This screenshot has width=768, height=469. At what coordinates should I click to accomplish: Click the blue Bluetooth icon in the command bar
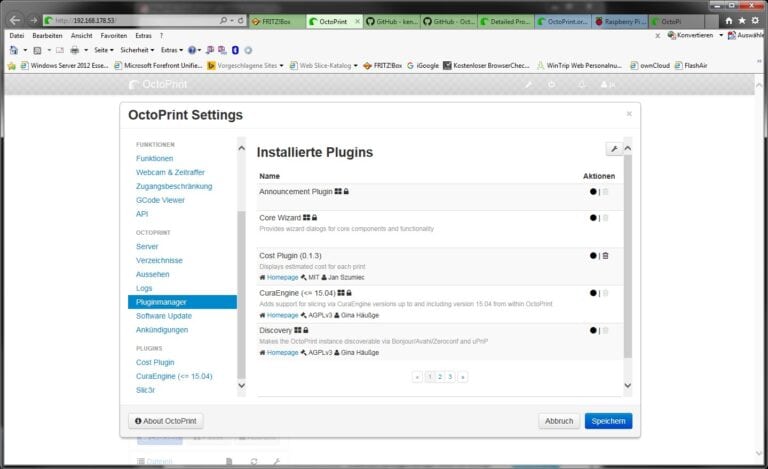(x=235, y=50)
